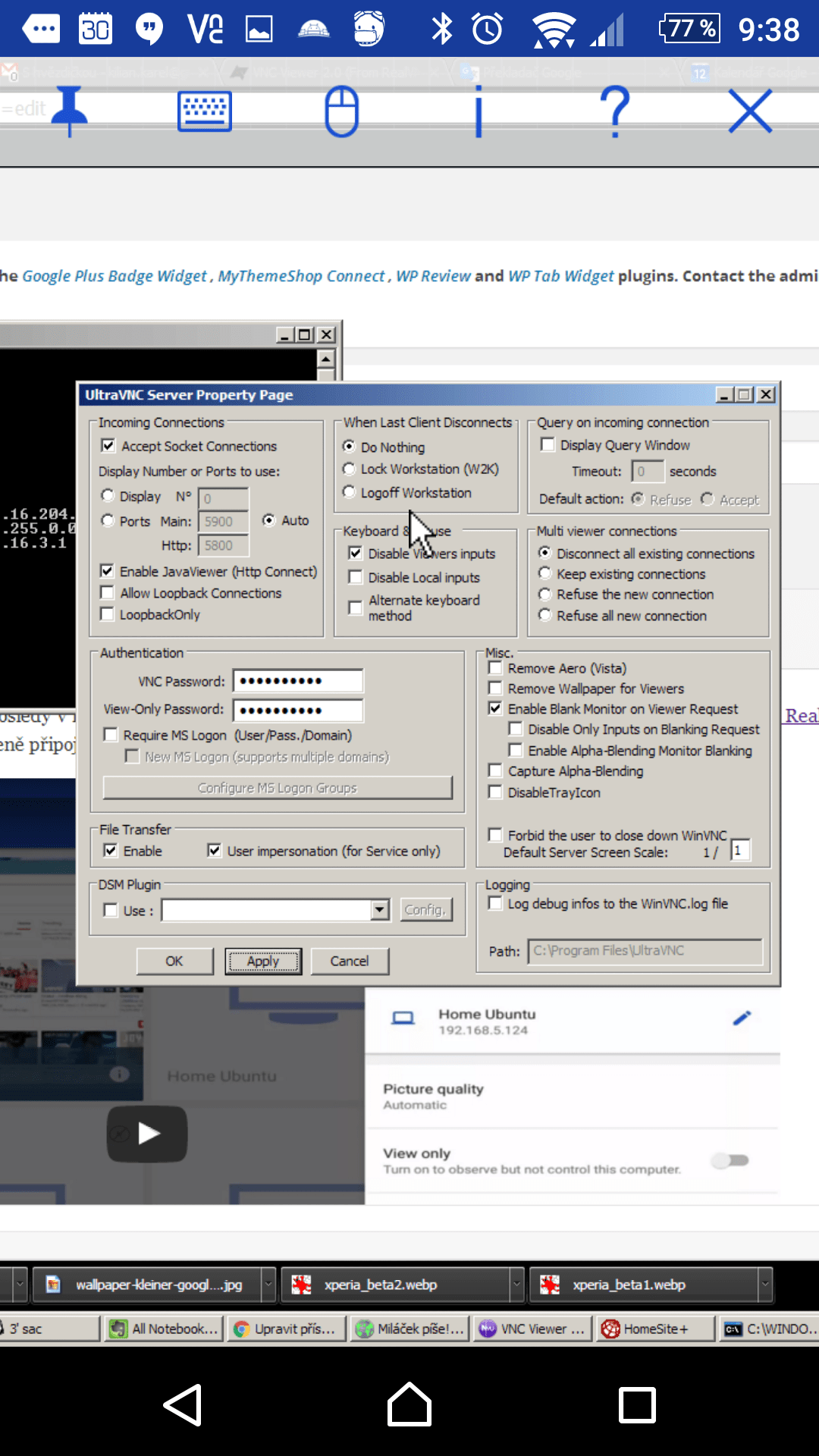Open MyThemeShop Connect link
Image resolution: width=819 pixels, height=1456 pixels.
(302, 276)
